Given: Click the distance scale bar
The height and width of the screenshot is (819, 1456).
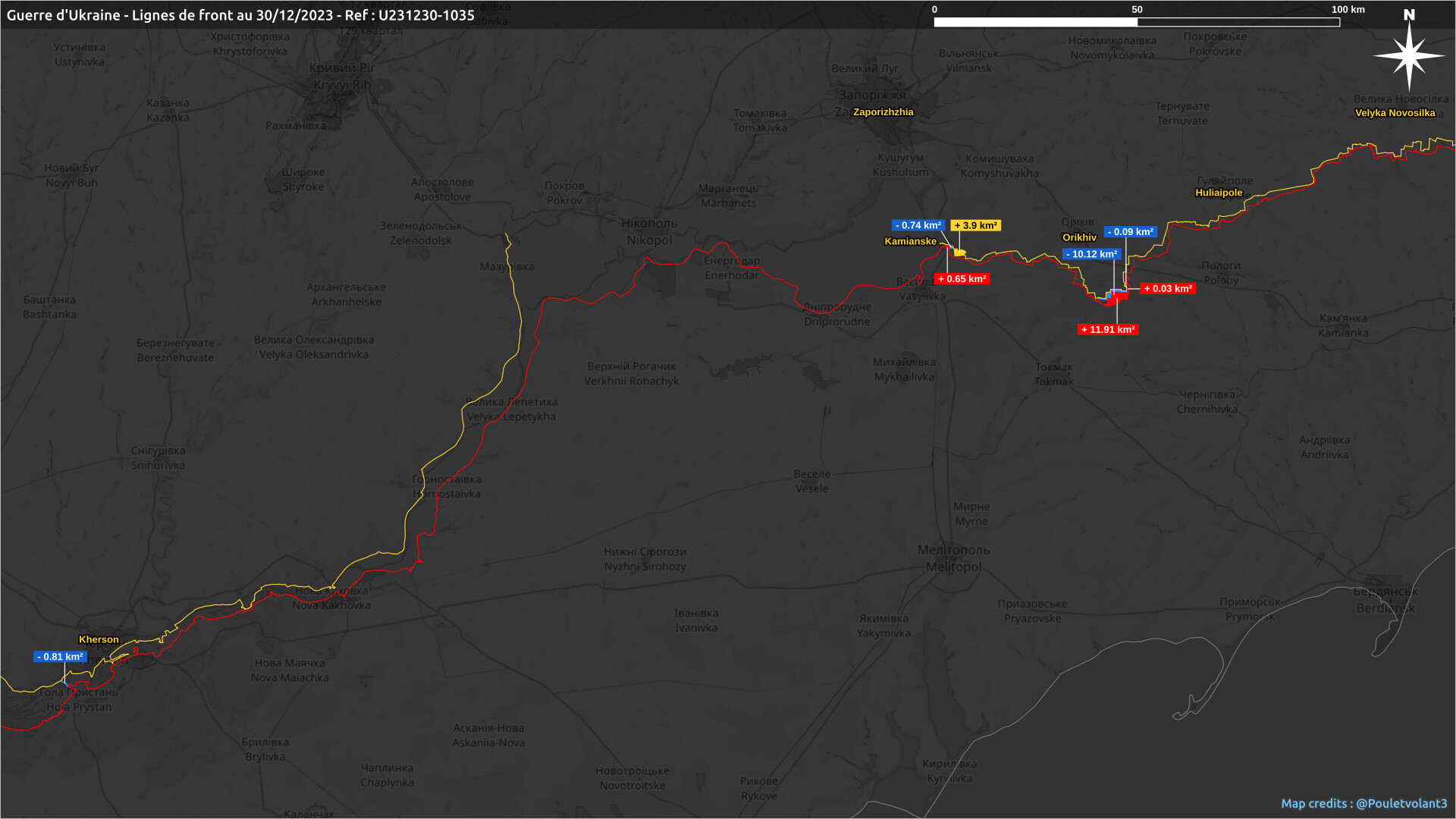Looking at the screenshot, I should 1136,22.
